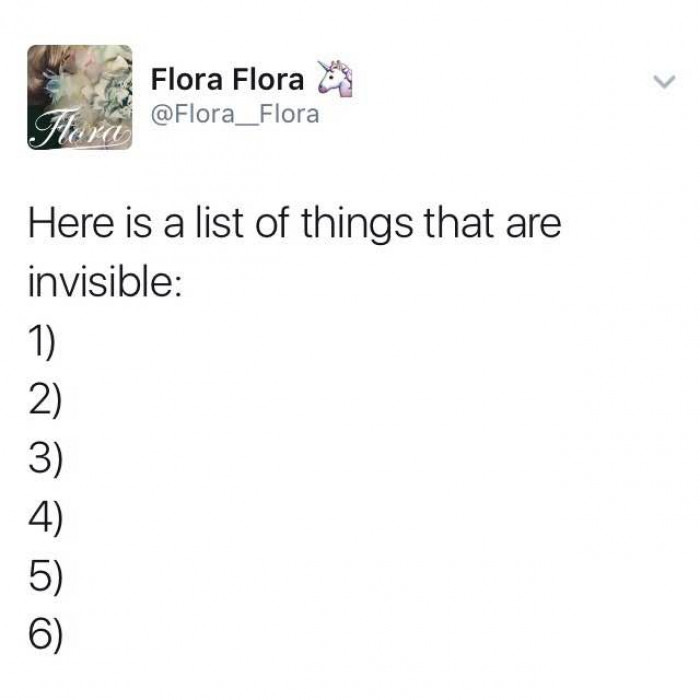Screen dimensions: 700x700
Task: Open the Flora Flora display name link
Action: [227, 79]
